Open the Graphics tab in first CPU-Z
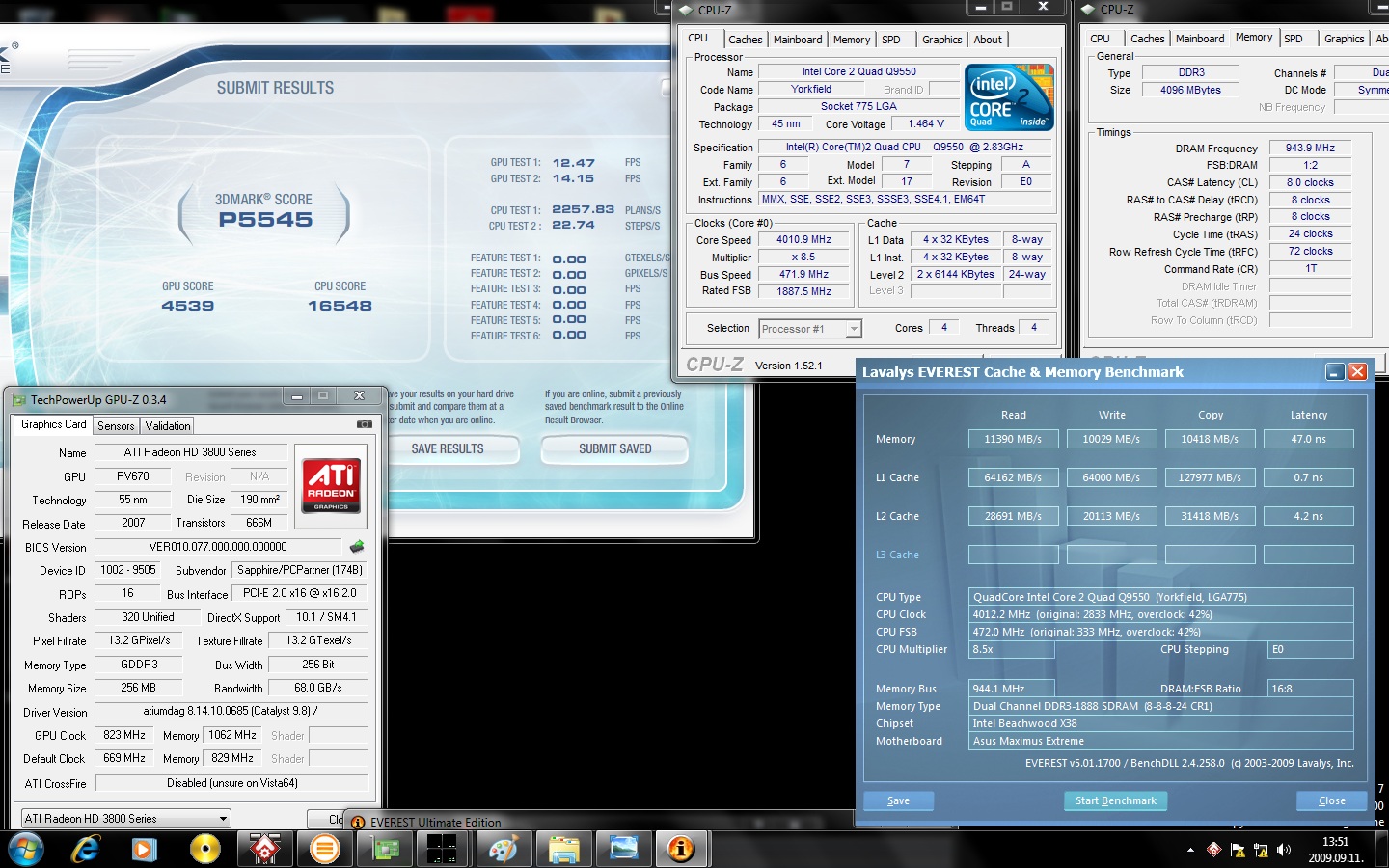The width and height of the screenshot is (1389, 868). coord(942,40)
